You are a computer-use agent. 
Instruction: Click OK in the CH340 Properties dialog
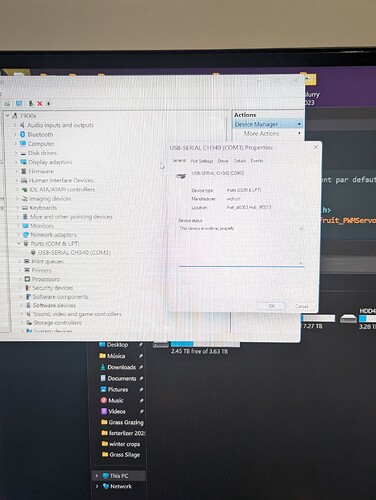coord(271,306)
